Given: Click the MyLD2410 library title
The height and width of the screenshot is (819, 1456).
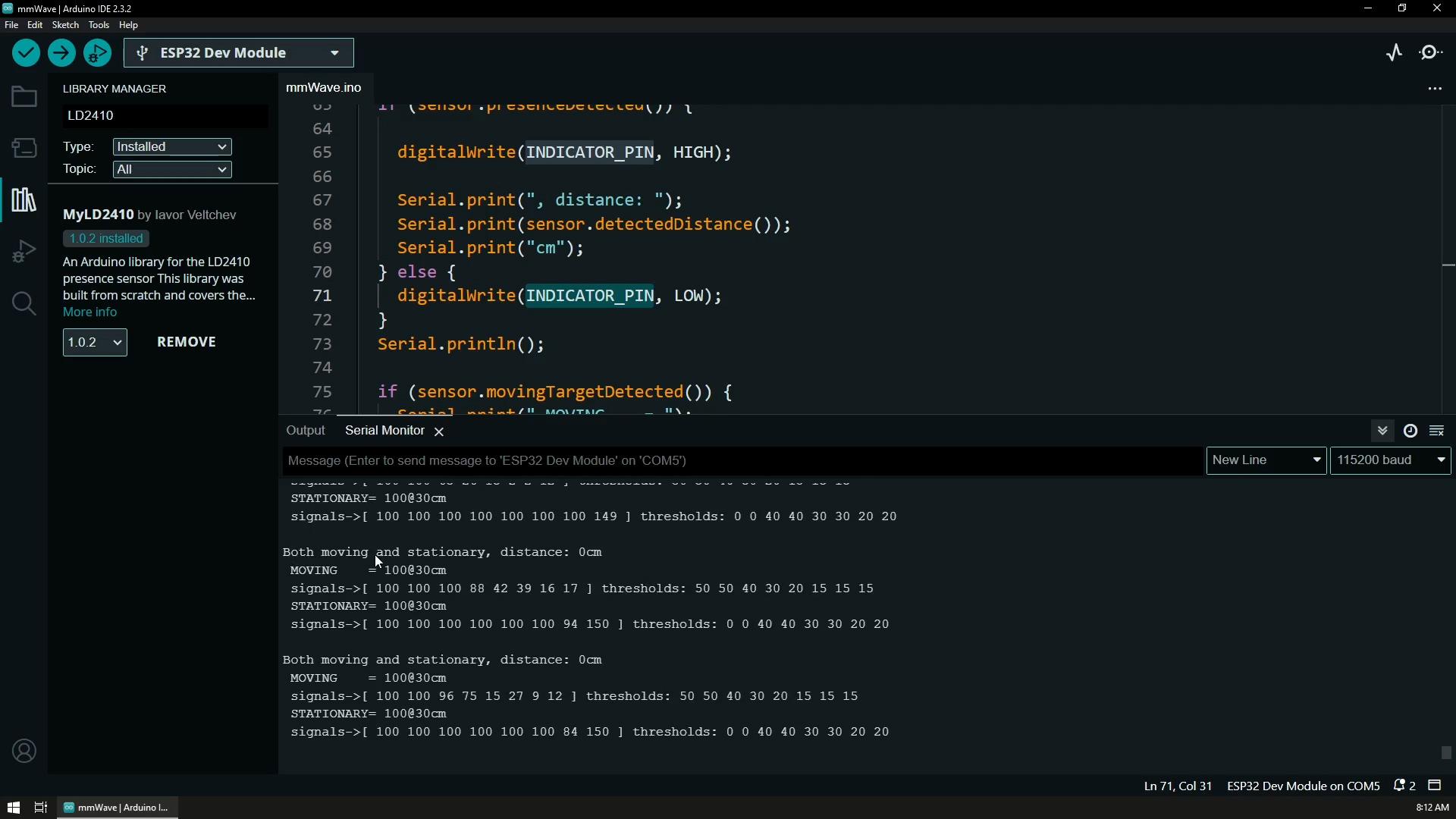Looking at the screenshot, I should [x=99, y=215].
